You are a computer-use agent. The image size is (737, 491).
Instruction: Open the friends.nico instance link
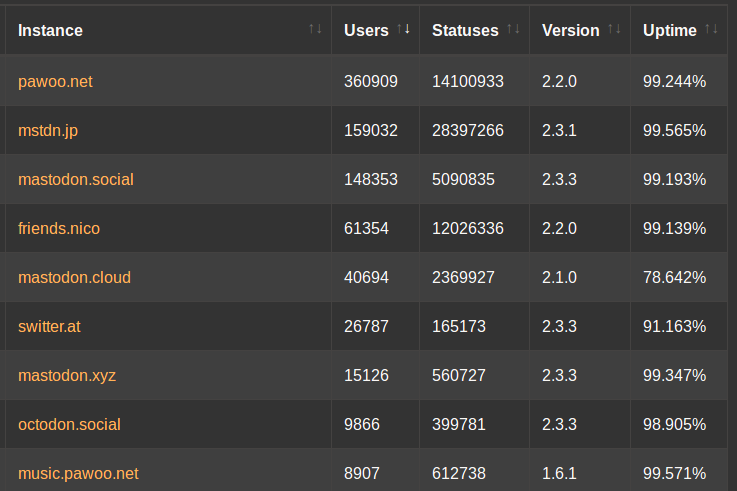coord(59,228)
